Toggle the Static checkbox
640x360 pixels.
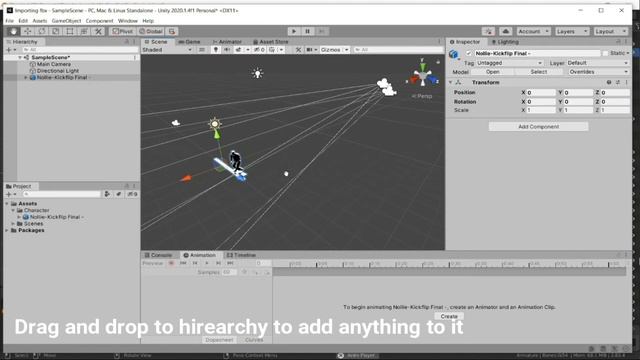coord(605,53)
